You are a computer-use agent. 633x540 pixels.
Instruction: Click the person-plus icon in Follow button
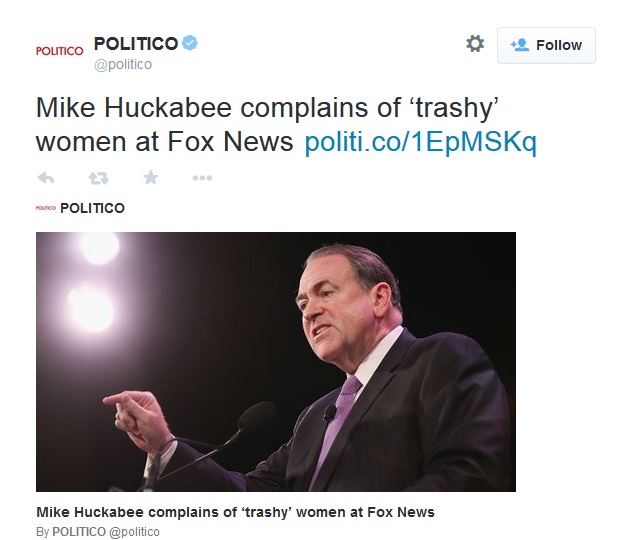[x=520, y=45]
